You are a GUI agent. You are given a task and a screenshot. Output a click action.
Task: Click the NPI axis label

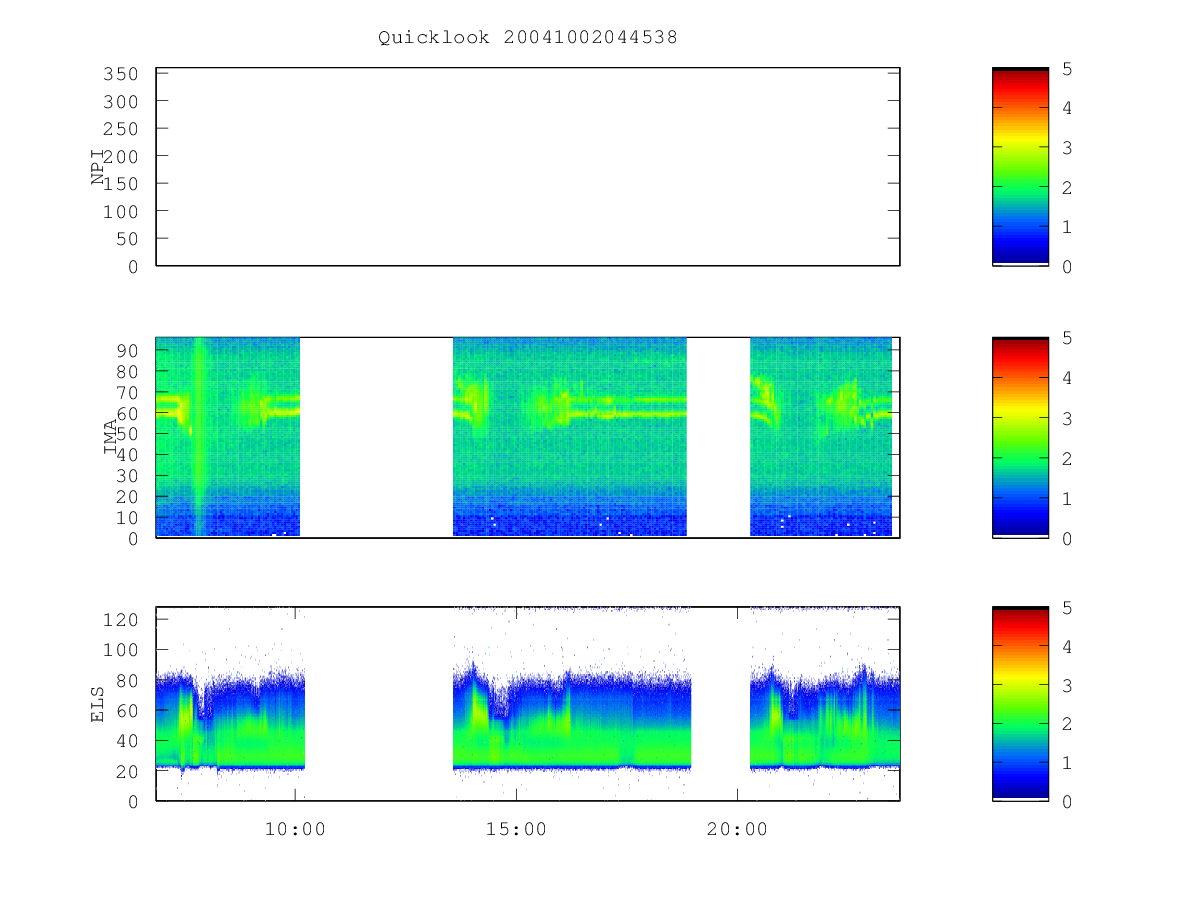pos(98,167)
